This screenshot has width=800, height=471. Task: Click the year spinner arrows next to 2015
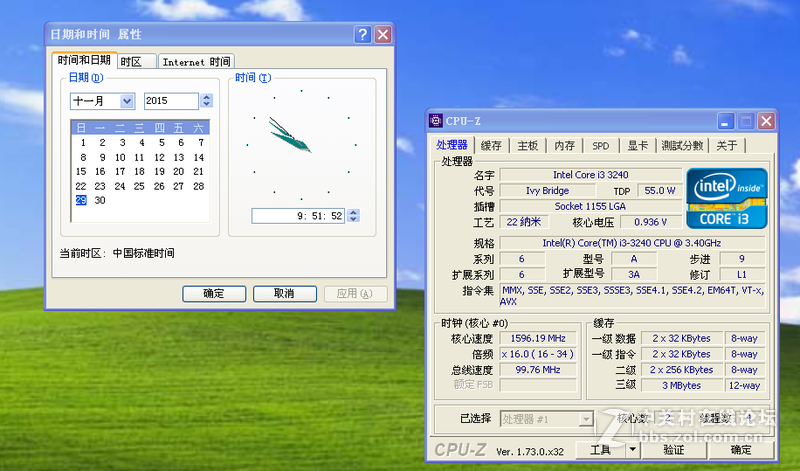[206, 101]
